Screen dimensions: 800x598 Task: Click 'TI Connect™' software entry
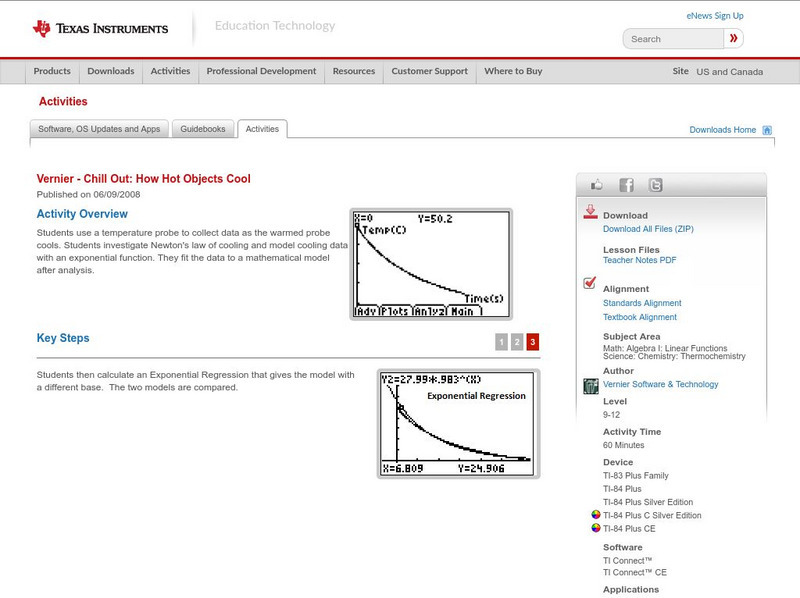(628, 561)
